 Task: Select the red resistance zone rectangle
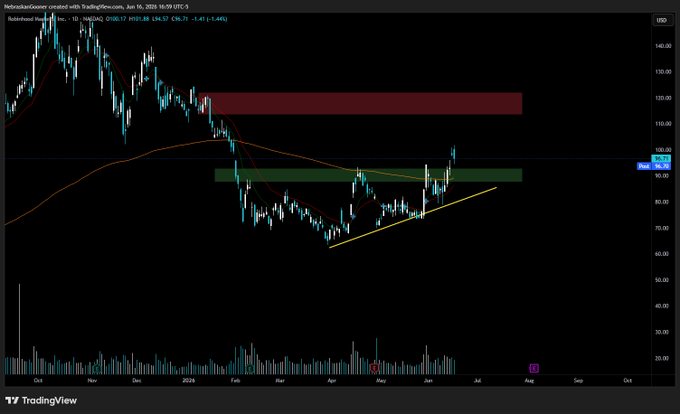(x=360, y=103)
